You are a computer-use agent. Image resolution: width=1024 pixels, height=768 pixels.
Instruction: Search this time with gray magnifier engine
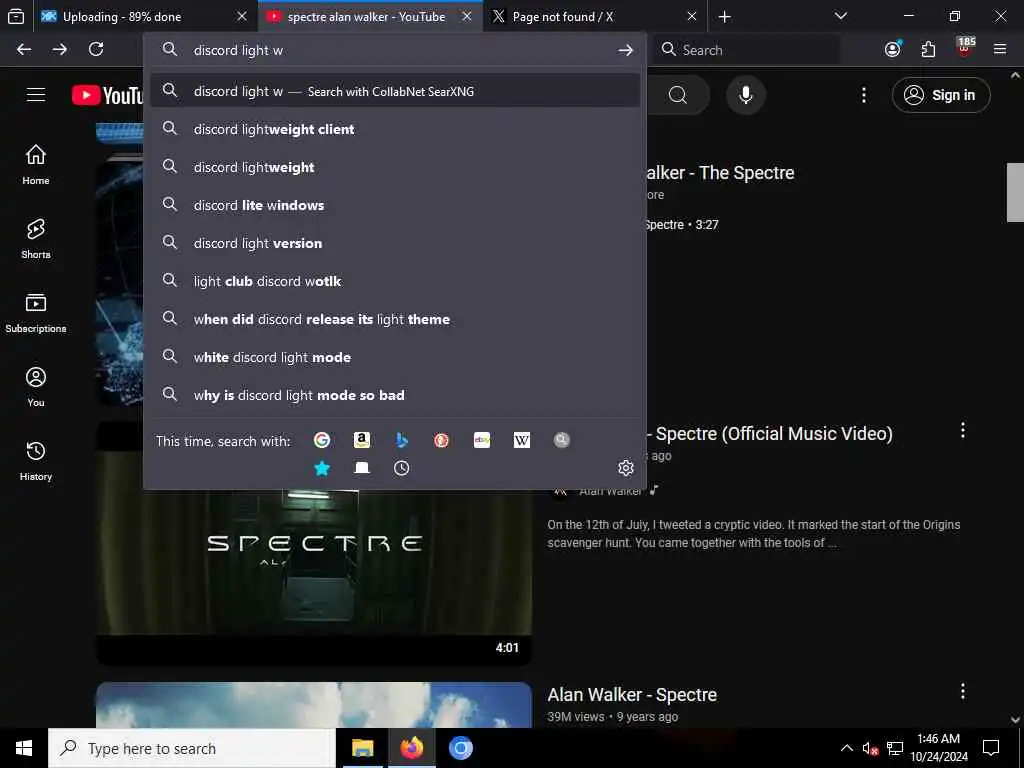562,440
